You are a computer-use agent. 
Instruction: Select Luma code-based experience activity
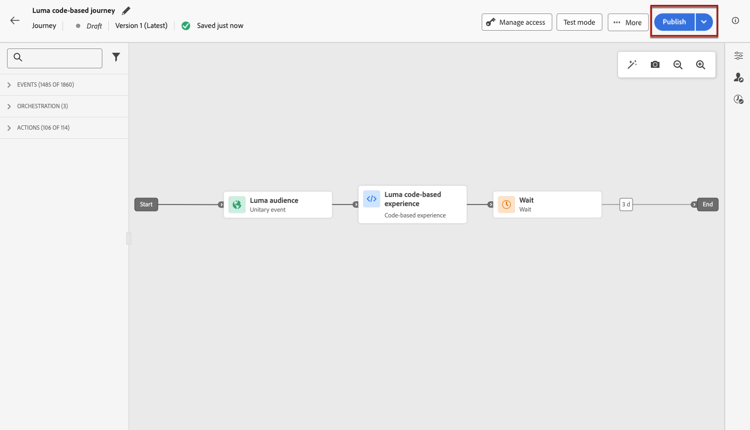click(412, 204)
